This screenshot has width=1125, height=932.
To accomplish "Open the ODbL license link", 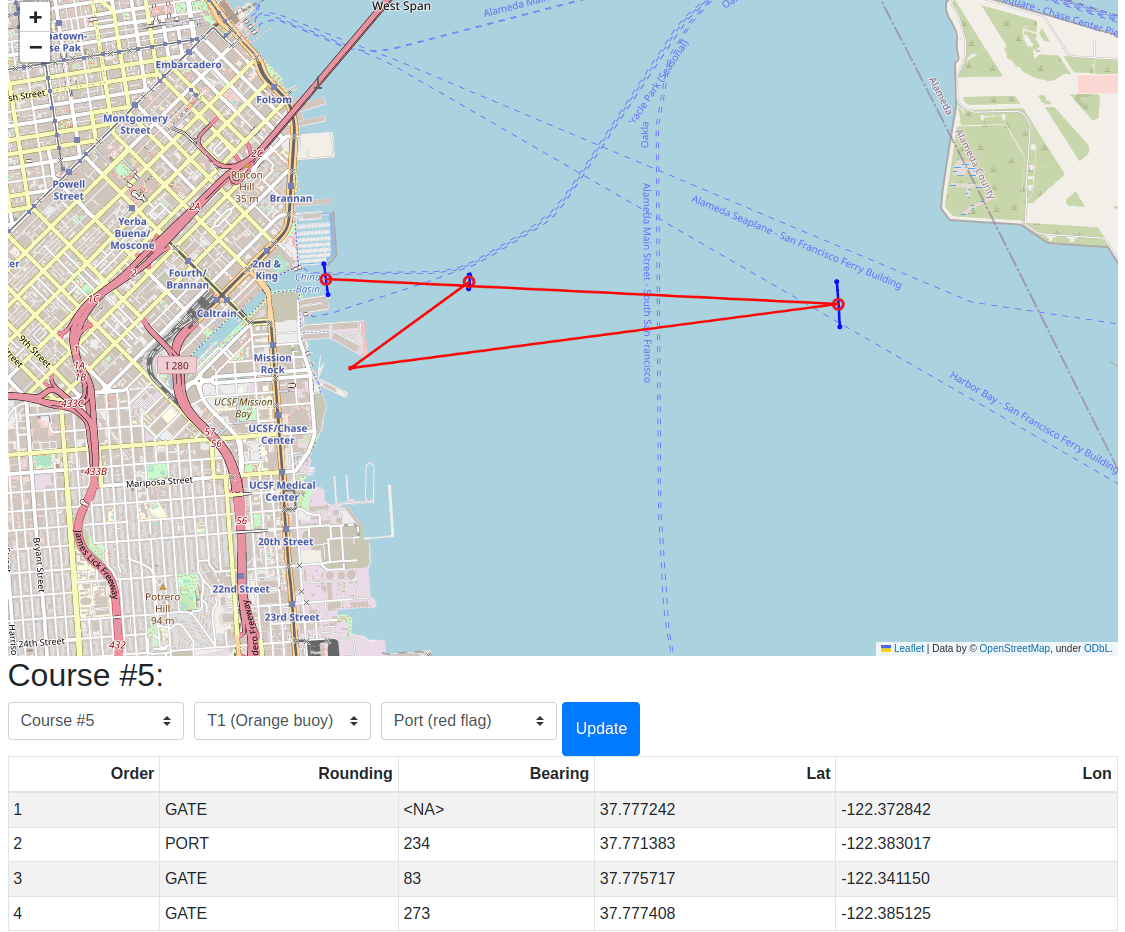I will [1096, 649].
